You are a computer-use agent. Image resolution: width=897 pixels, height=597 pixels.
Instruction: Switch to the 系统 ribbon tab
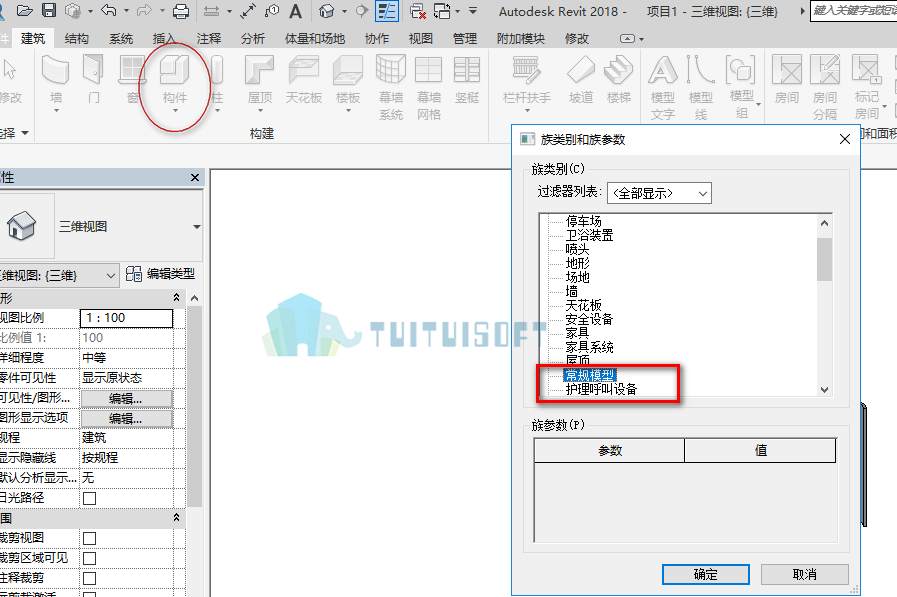pyautogui.click(x=121, y=38)
